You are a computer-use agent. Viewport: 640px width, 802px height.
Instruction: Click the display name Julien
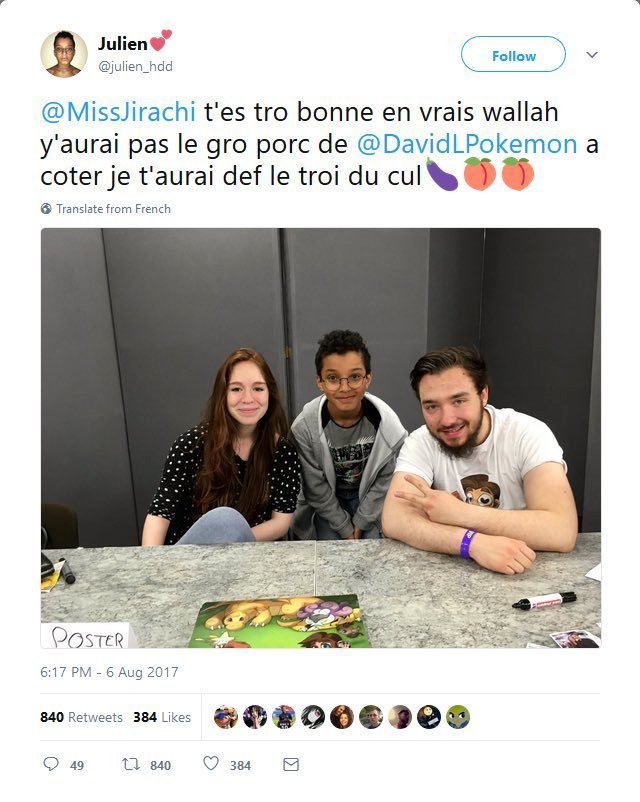point(123,44)
